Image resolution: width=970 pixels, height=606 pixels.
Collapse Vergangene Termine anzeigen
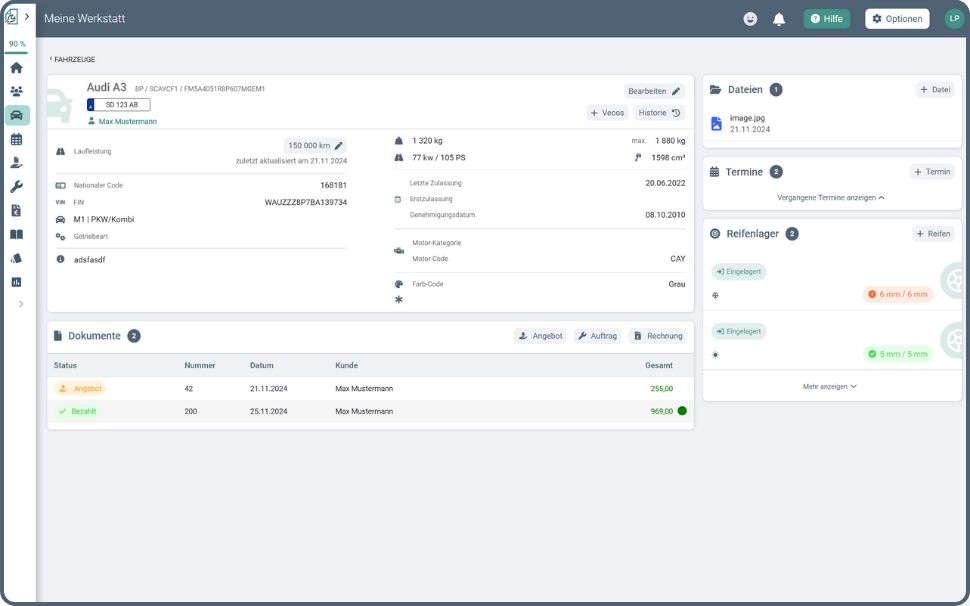coord(831,198)
